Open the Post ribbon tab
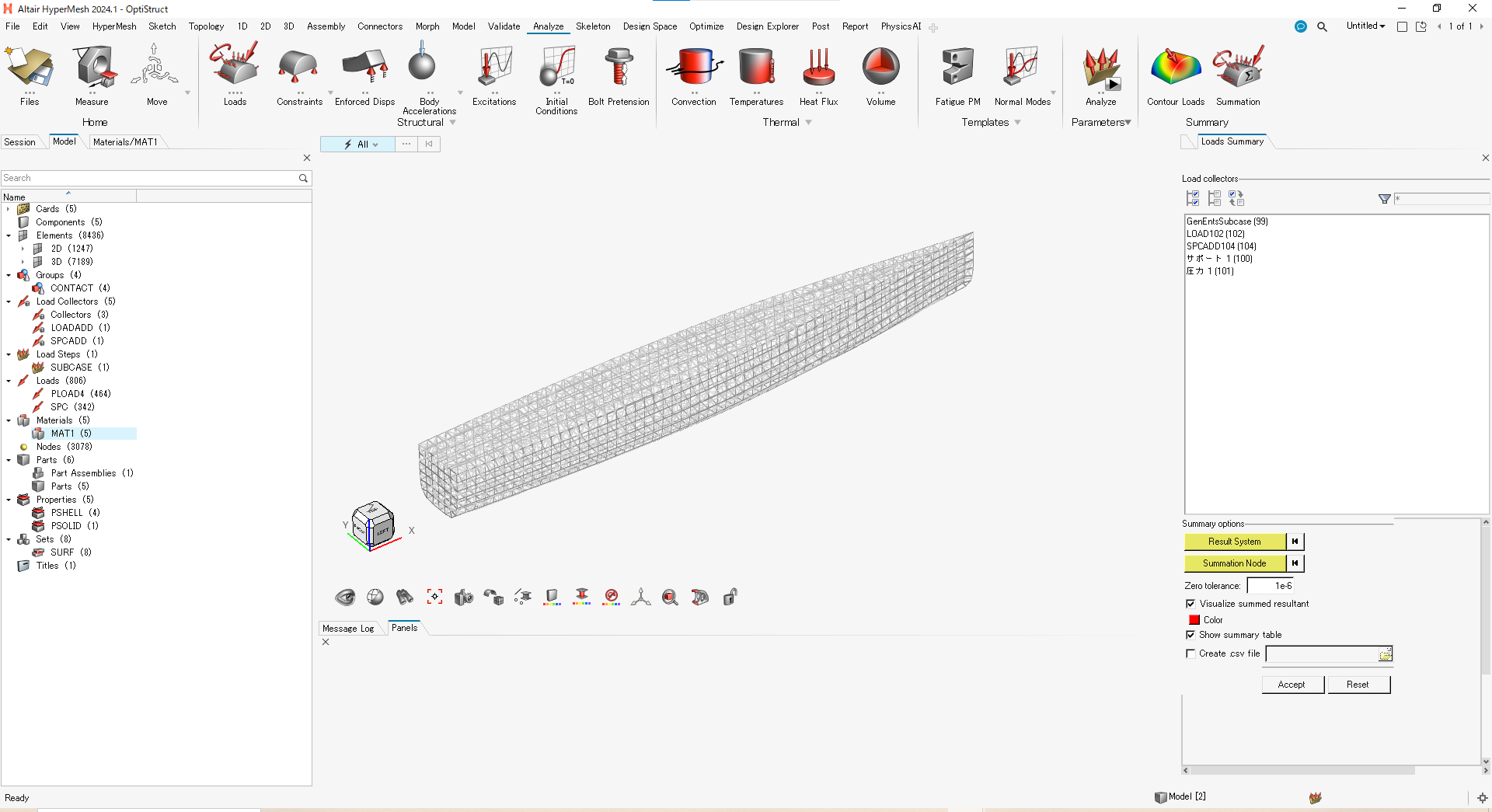1492x812 pixels. (x=821, y=26)
